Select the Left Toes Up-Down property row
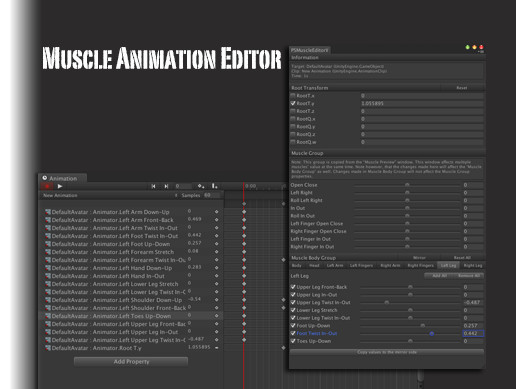This screenshot has width=516, height=389. (x=131, y=316)
